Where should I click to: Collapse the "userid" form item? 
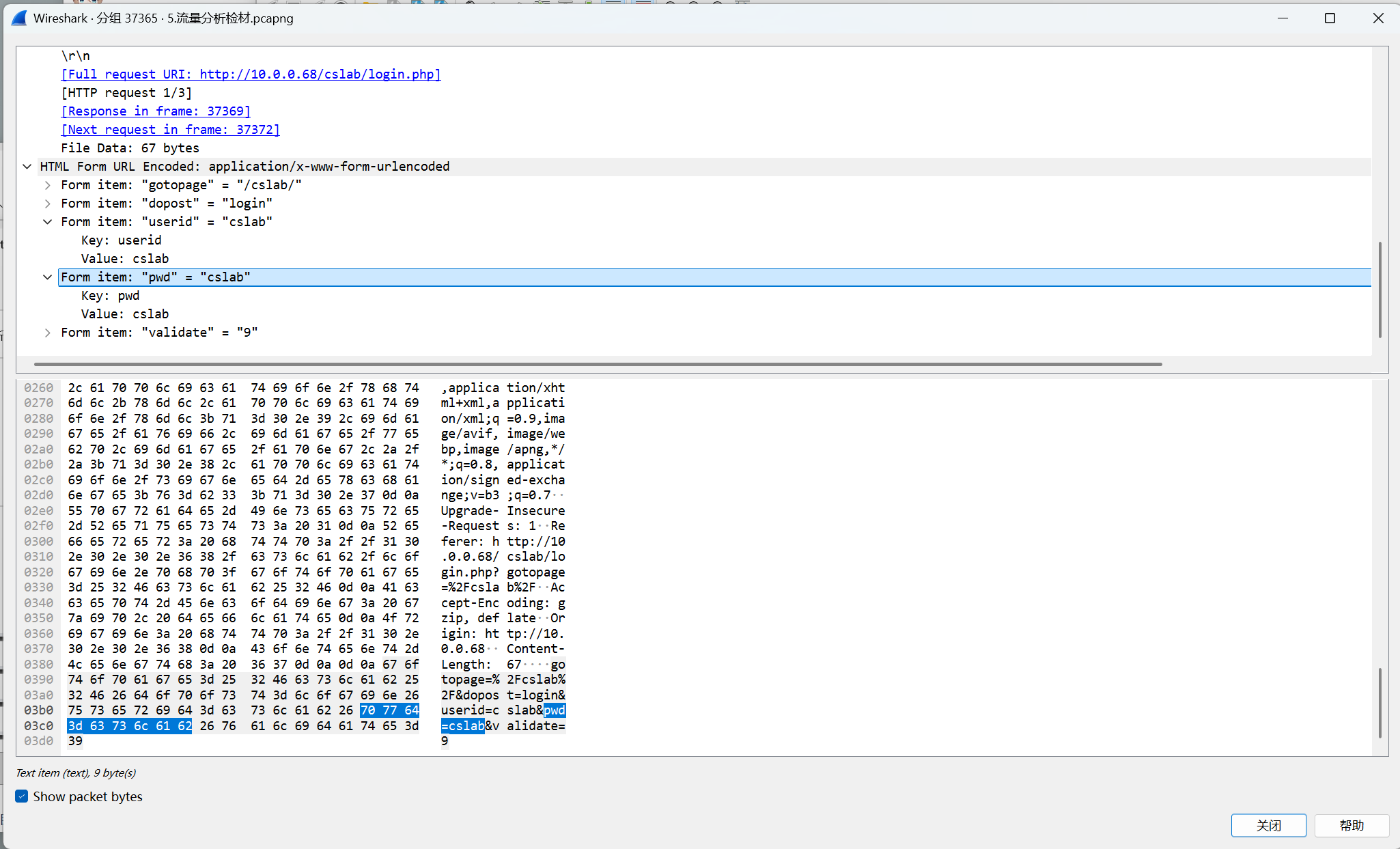click(47, 222)
